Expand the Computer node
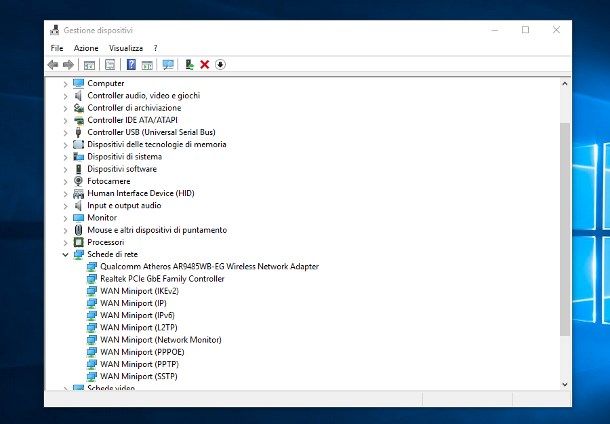 pyautogui.click(x=65, y=84)
